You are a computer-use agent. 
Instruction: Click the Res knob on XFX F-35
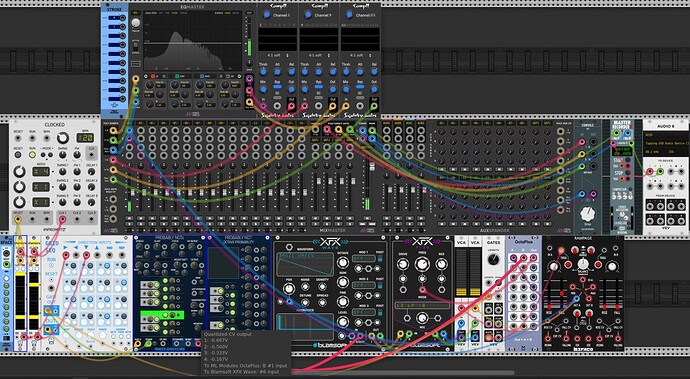441,264
